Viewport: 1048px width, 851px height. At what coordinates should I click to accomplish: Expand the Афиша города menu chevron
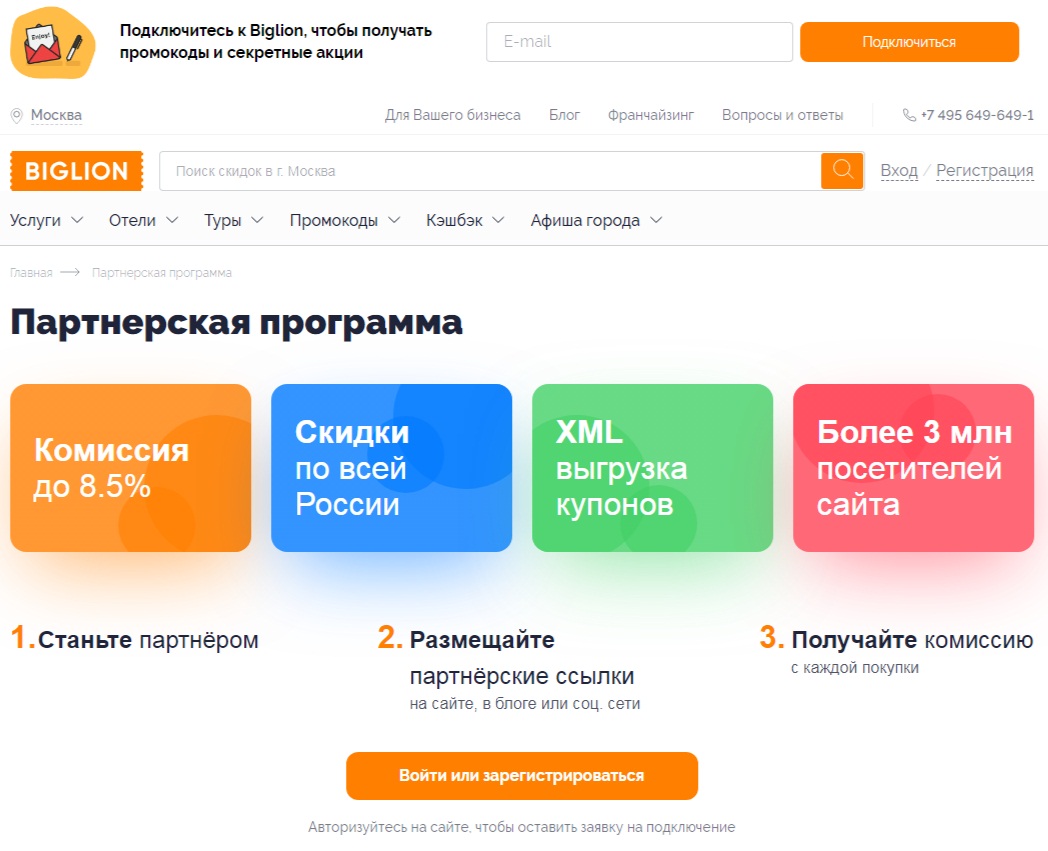coord(656,220)
